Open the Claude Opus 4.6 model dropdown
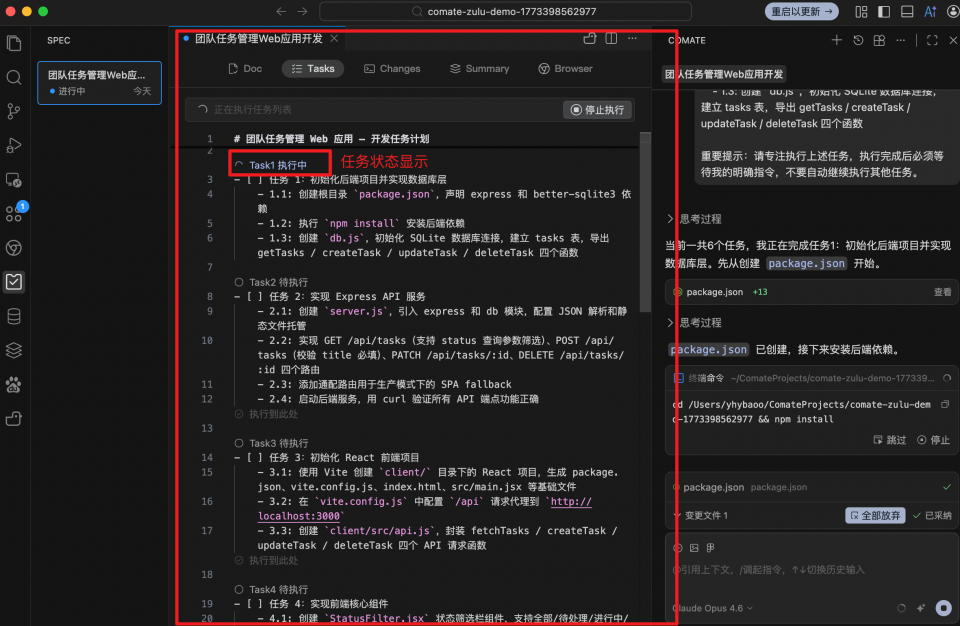The height and width of the screenshot is (626, 960). point(712,608)
